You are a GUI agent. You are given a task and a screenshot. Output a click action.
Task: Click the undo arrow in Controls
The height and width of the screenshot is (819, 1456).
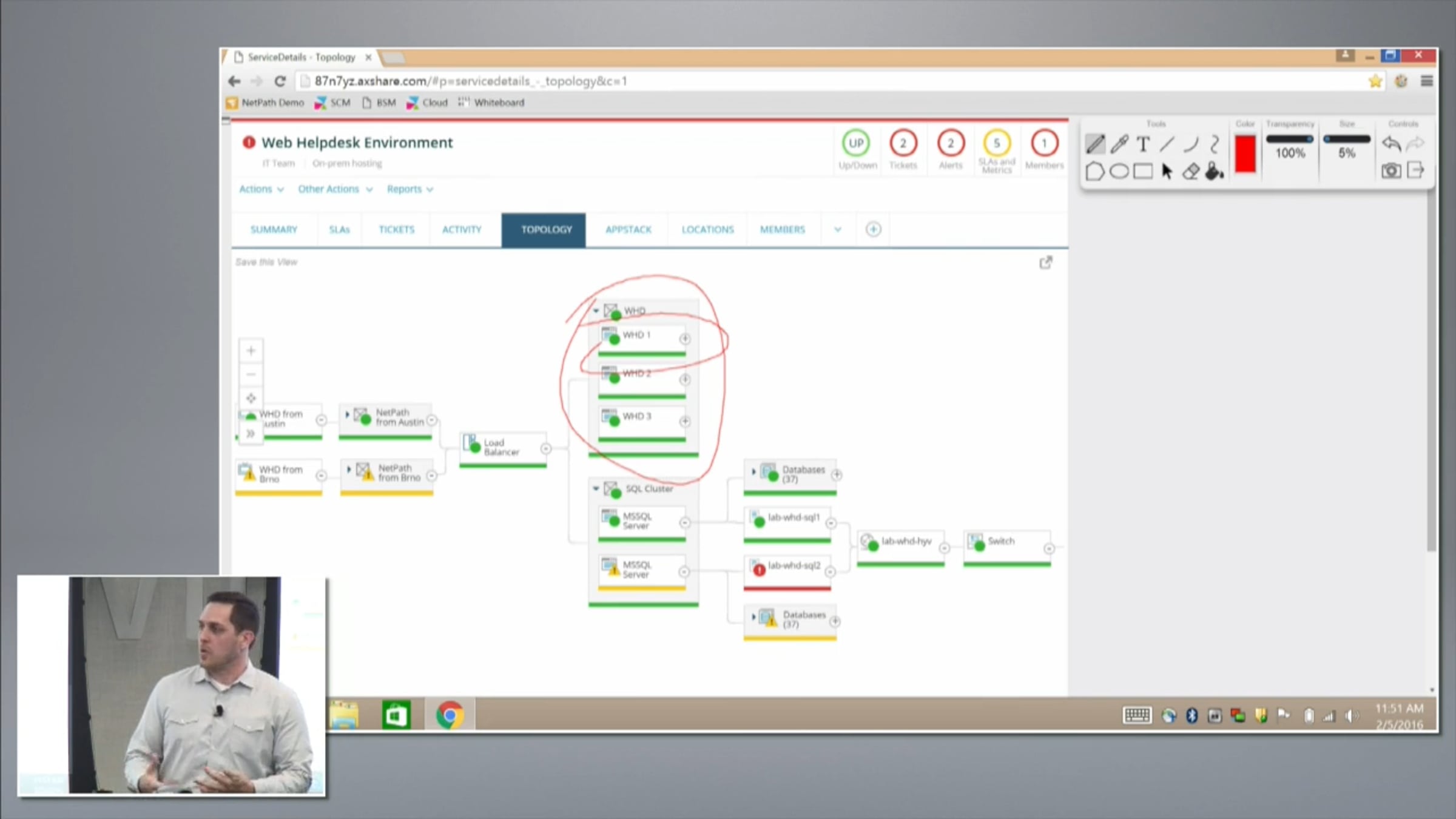point(1391,144)
